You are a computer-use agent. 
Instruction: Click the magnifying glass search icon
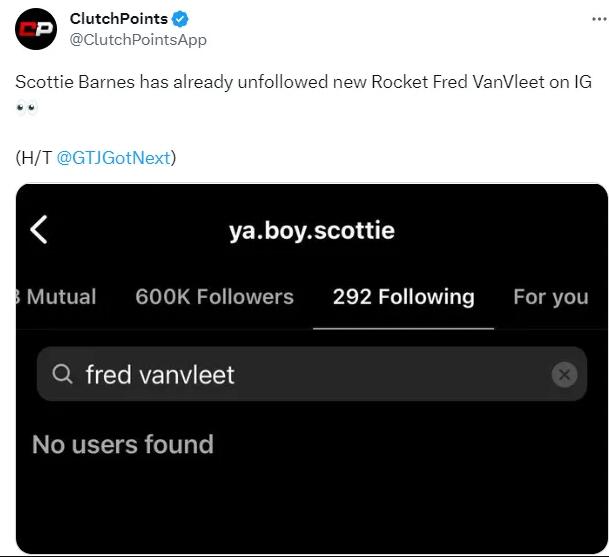(62, 375)
